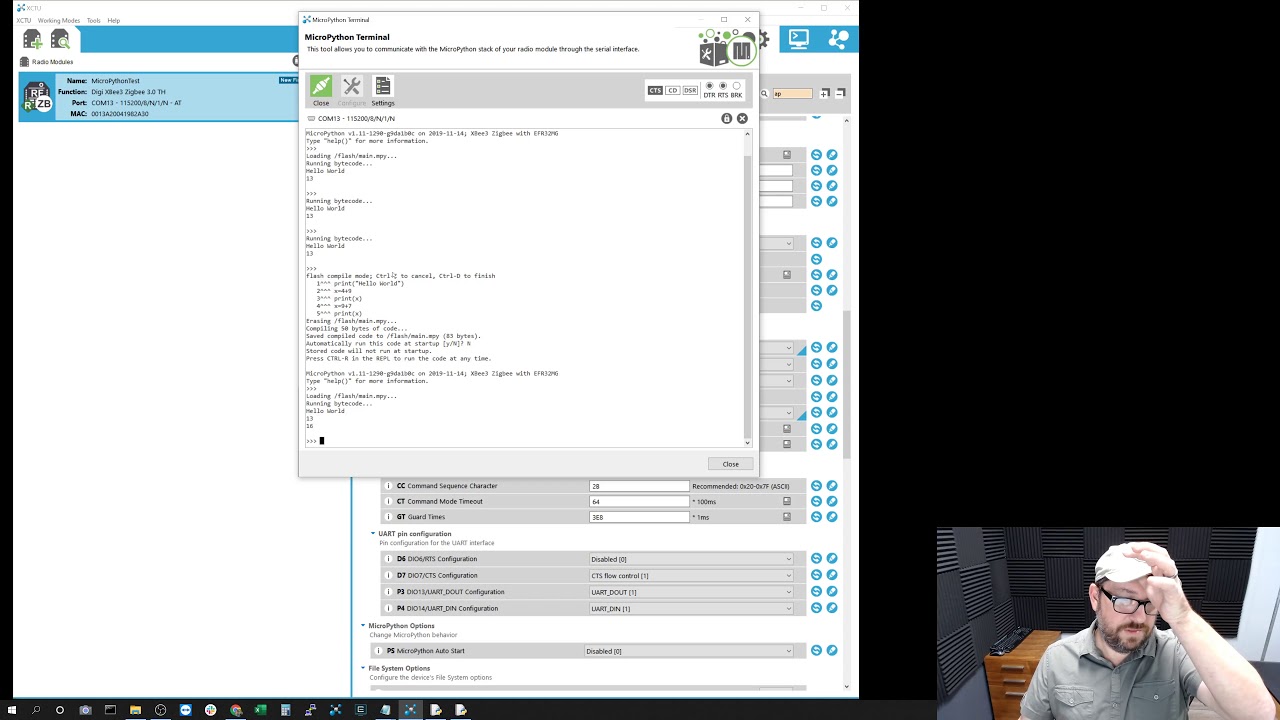Click calculator icon for CT Command Mode Timeout

pos(787,501)
